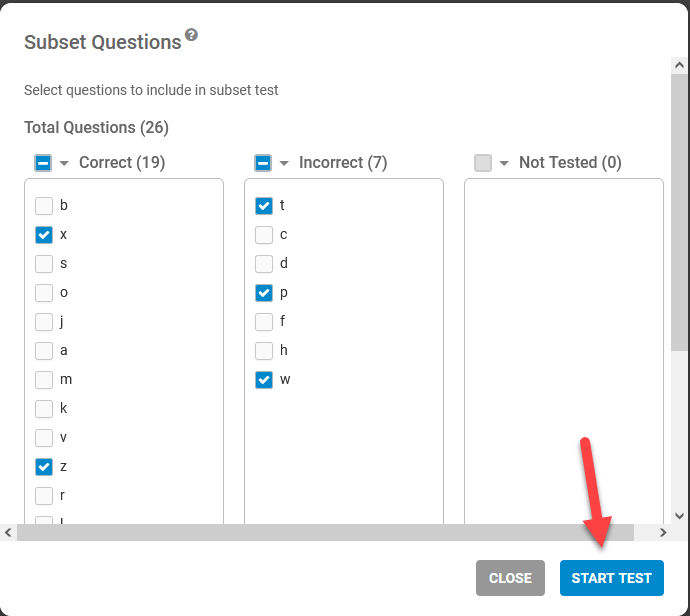Screen dimensions: 690x616
Task: Click the scroll down arrow icon
Action: pos(679,516)
